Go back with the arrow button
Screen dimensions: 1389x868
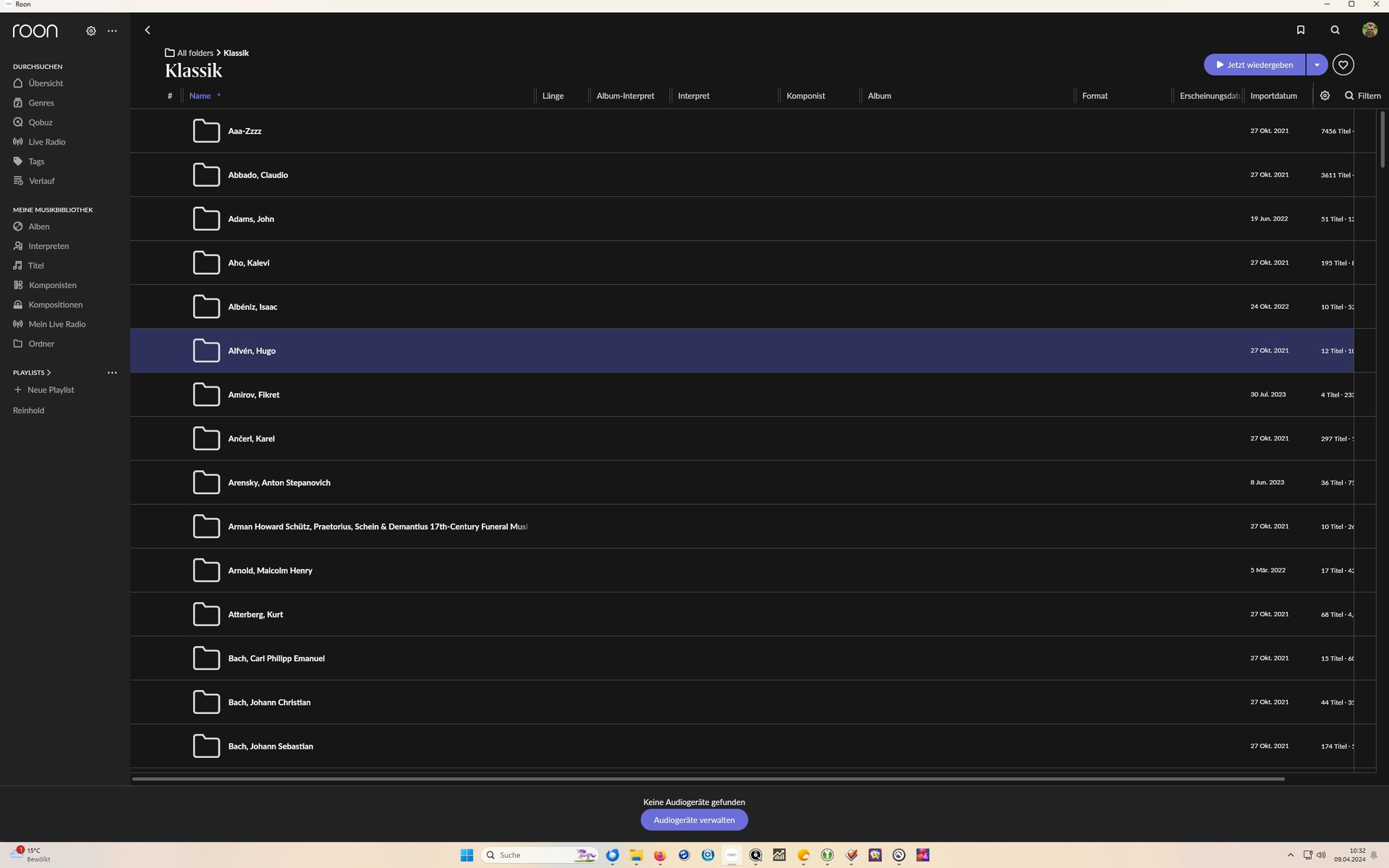pyautogui.click(x=148, y=30)
